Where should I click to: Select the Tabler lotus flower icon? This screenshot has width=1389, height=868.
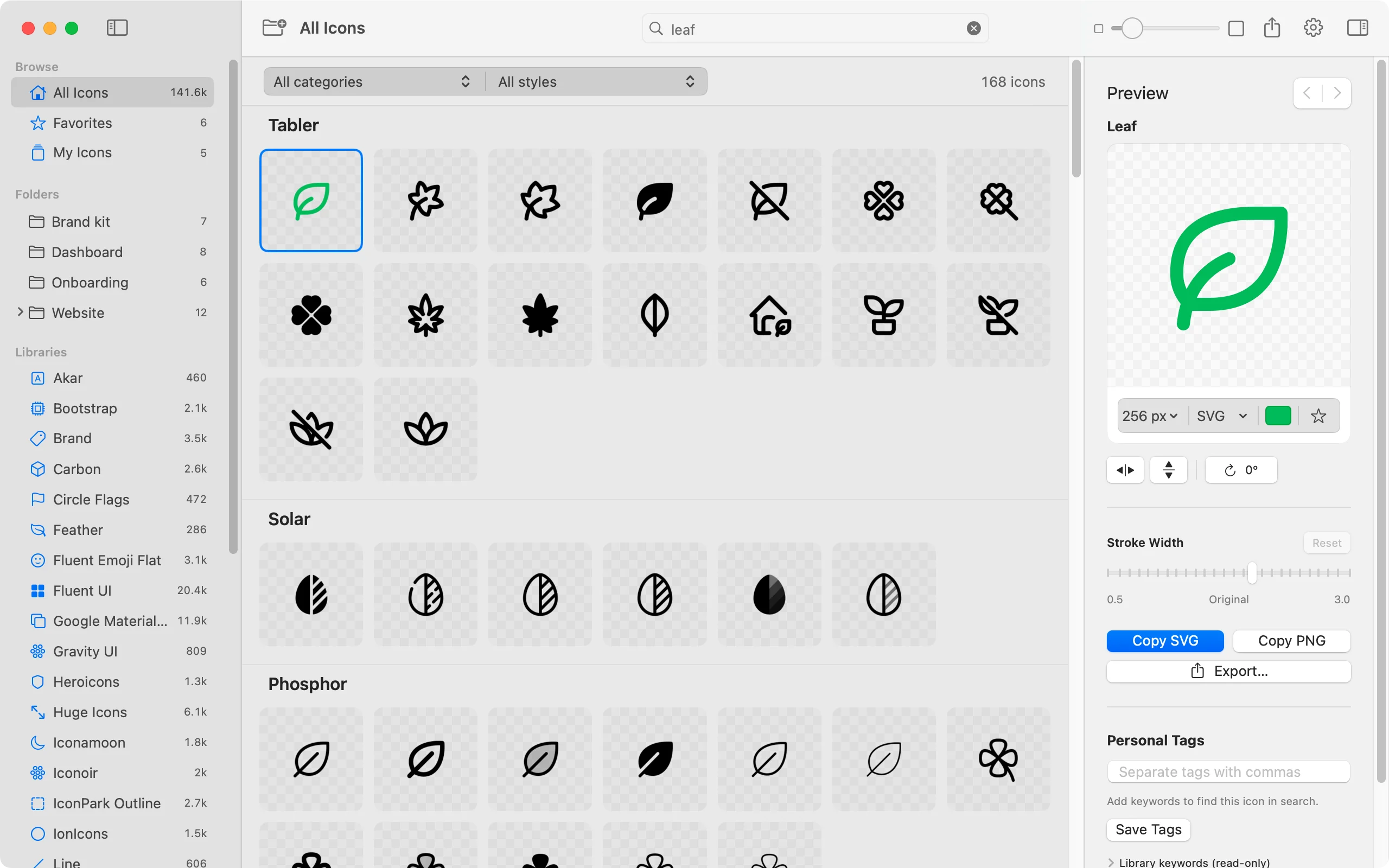[x=425, y=430]
